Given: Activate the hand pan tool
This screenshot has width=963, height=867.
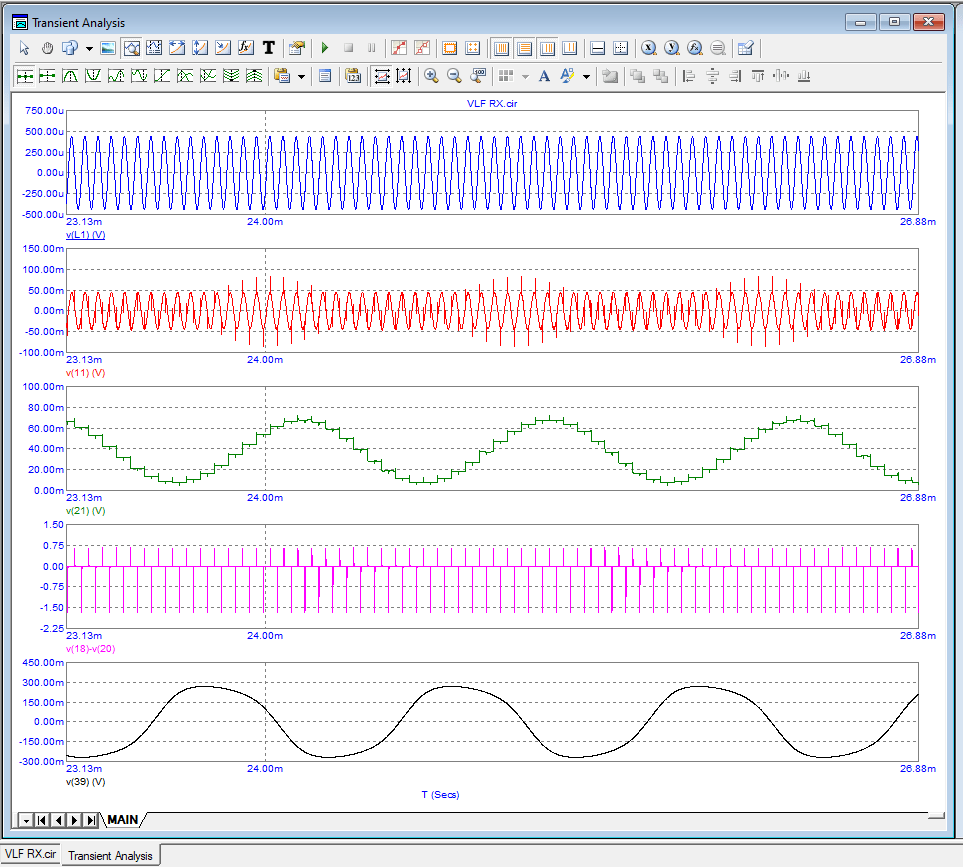Looking at the screenshot, I should click(x=47, y=48).
